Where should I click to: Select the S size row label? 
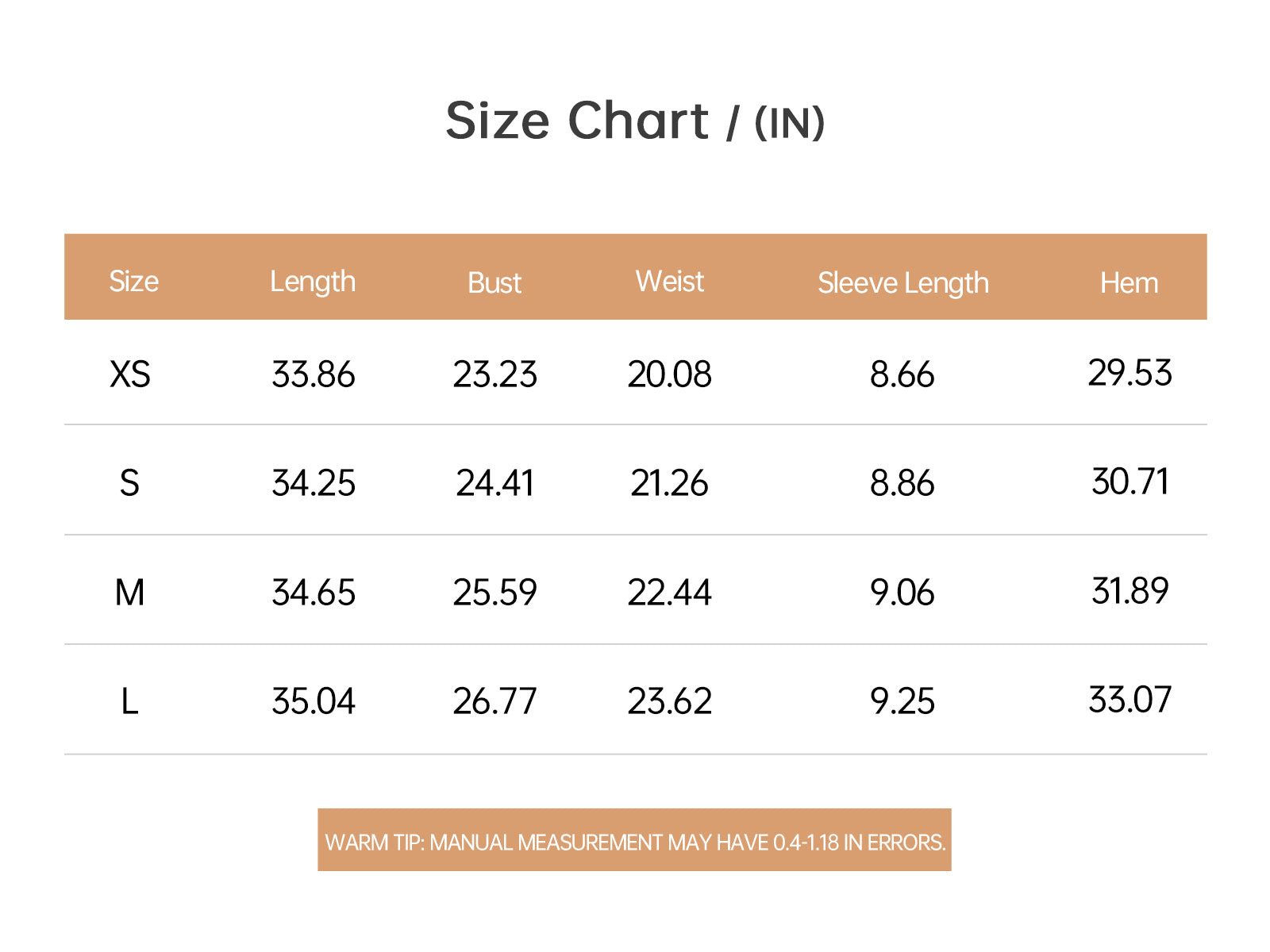[129, 483]
